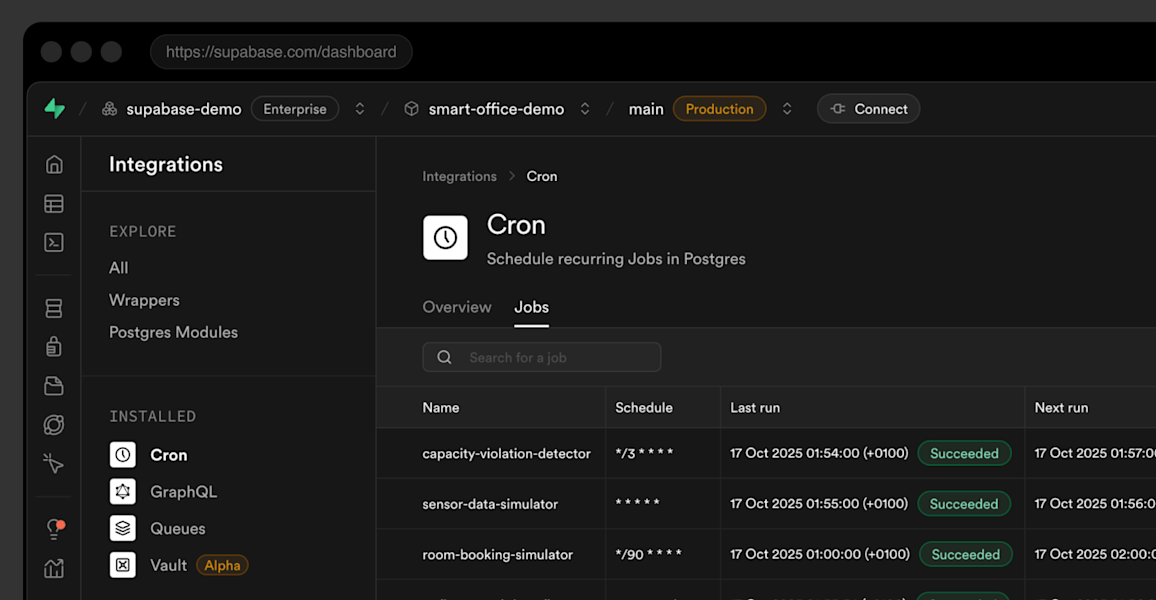1156x600 pixels.
Task: Select the Jobs tab
Action: [531, 307]
